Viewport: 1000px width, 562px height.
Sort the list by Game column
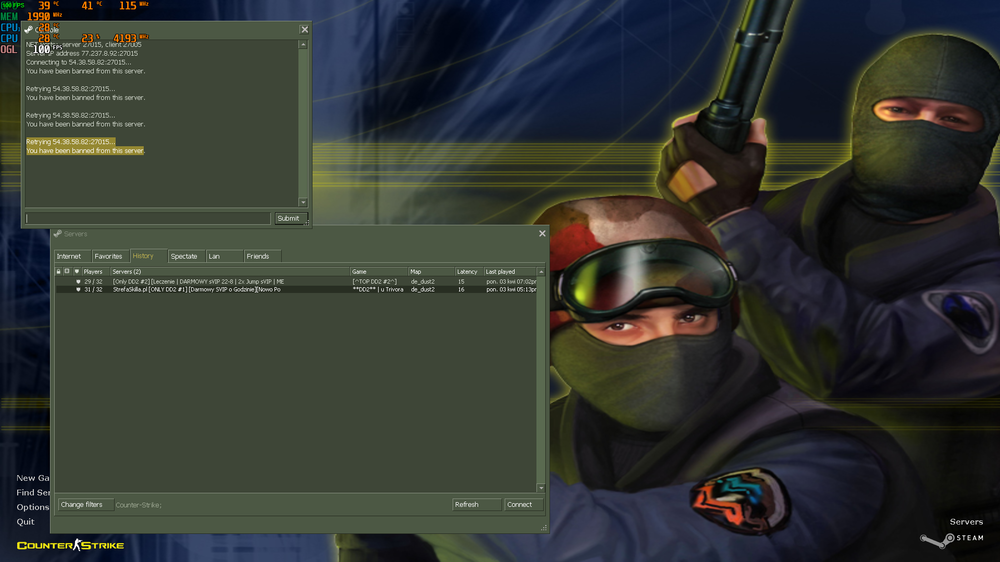tap(379, 272)
